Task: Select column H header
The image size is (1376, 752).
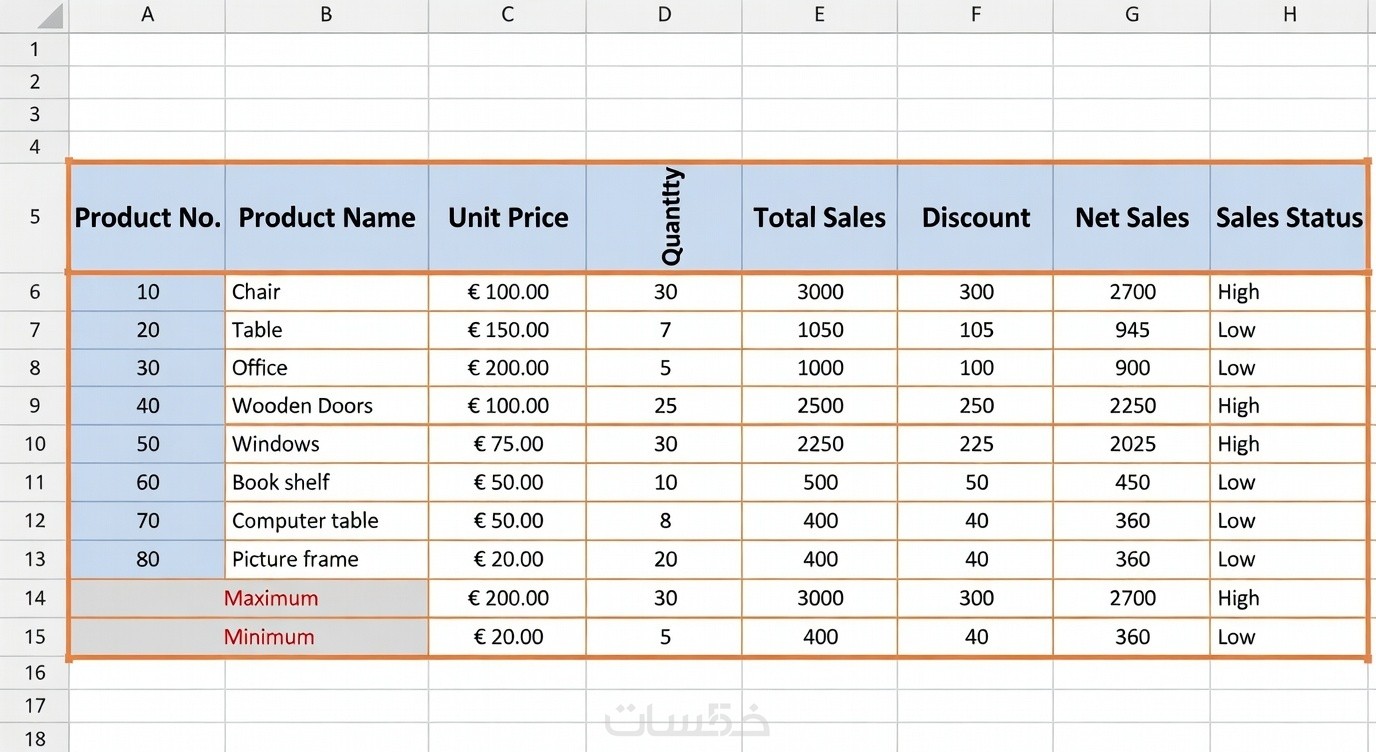Action: pos(1289,15)
